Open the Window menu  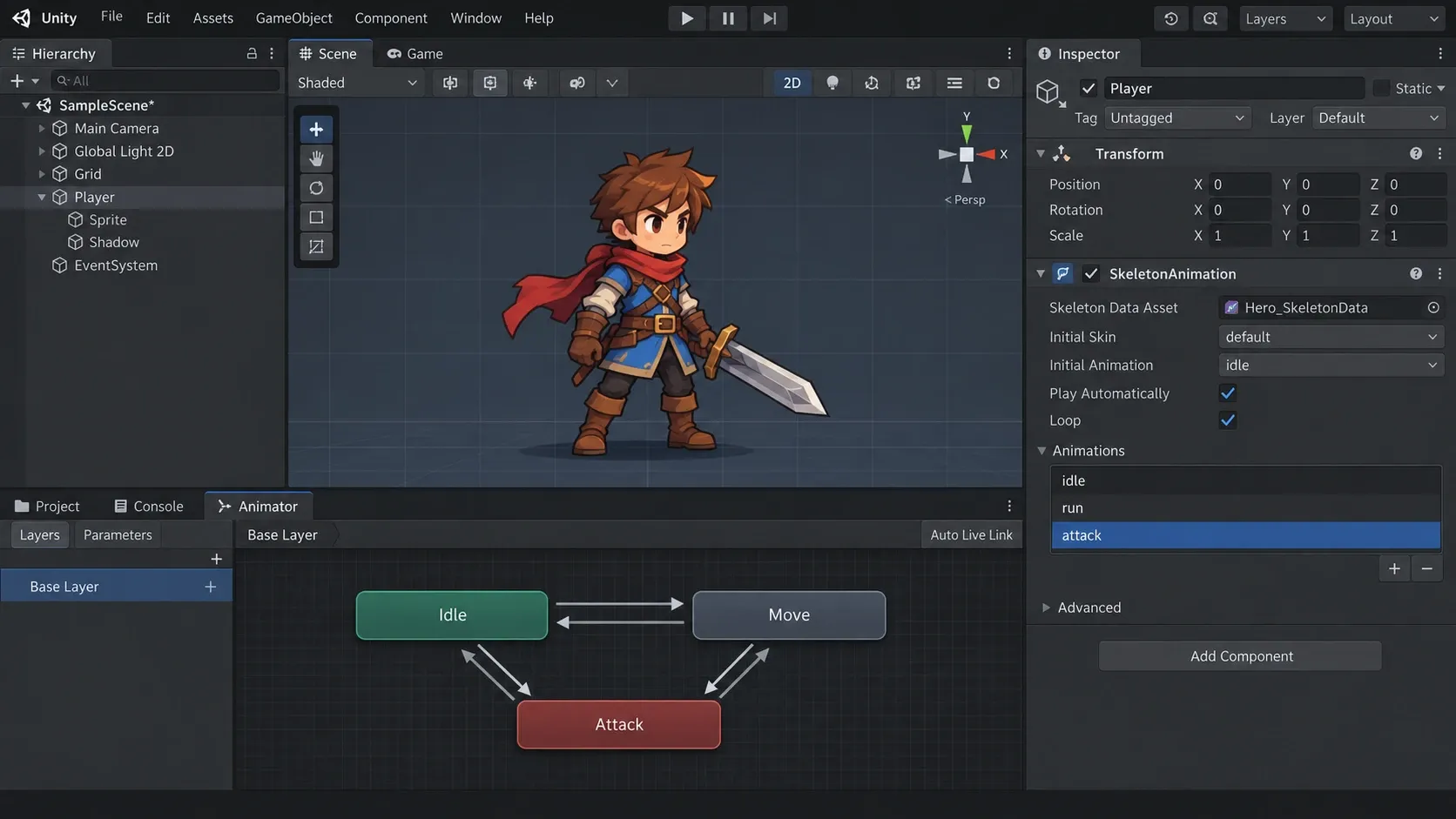pyautogui.click(x=475, y=18)
